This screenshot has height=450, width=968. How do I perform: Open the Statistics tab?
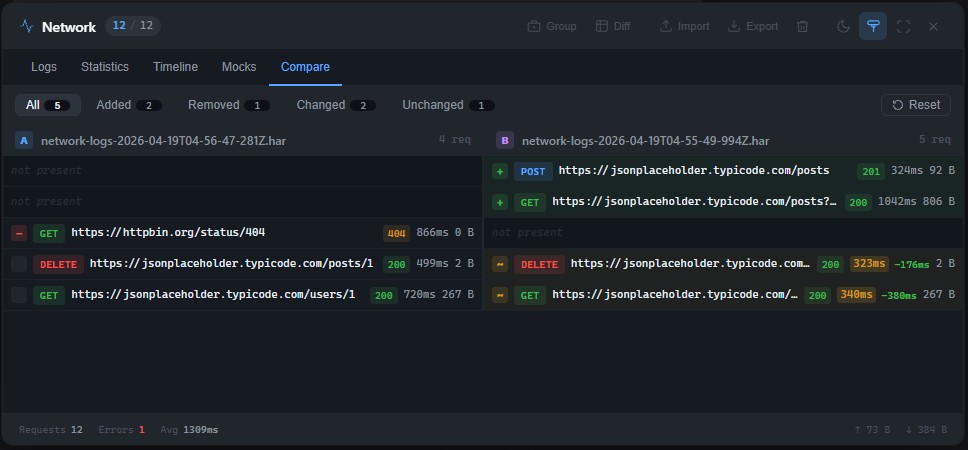(105, 67)
